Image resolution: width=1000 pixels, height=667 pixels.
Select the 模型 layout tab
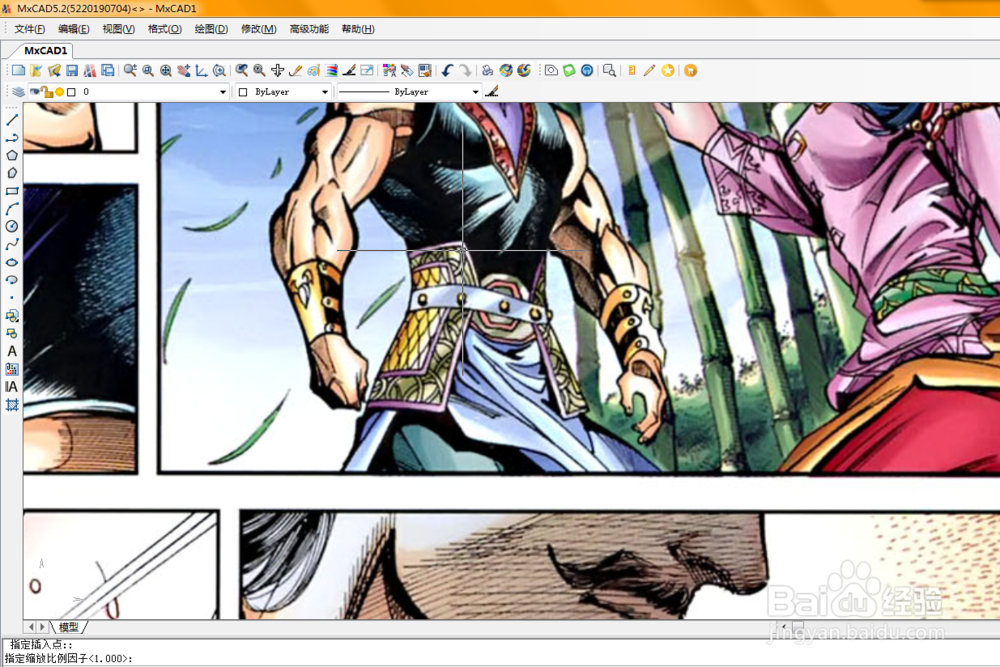pos(68,627)
